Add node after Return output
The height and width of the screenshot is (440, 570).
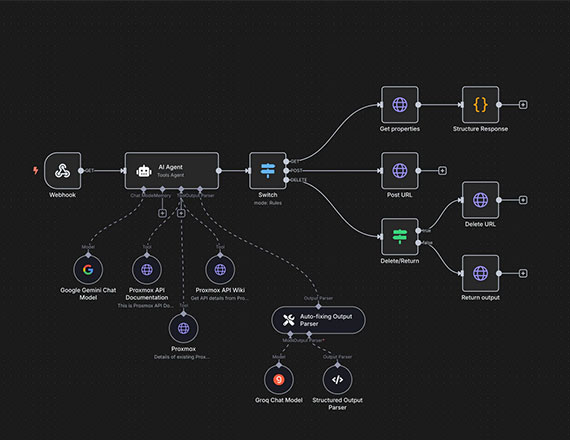coord(523,273)
